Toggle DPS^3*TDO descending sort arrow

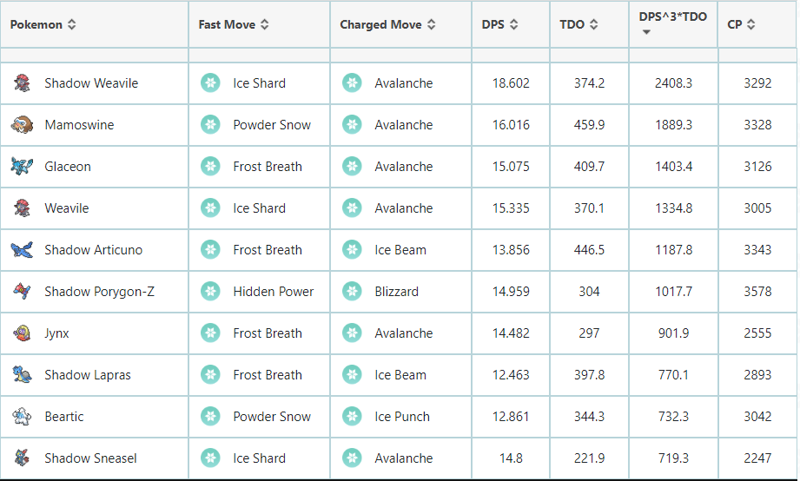click(x=646, y=32)
